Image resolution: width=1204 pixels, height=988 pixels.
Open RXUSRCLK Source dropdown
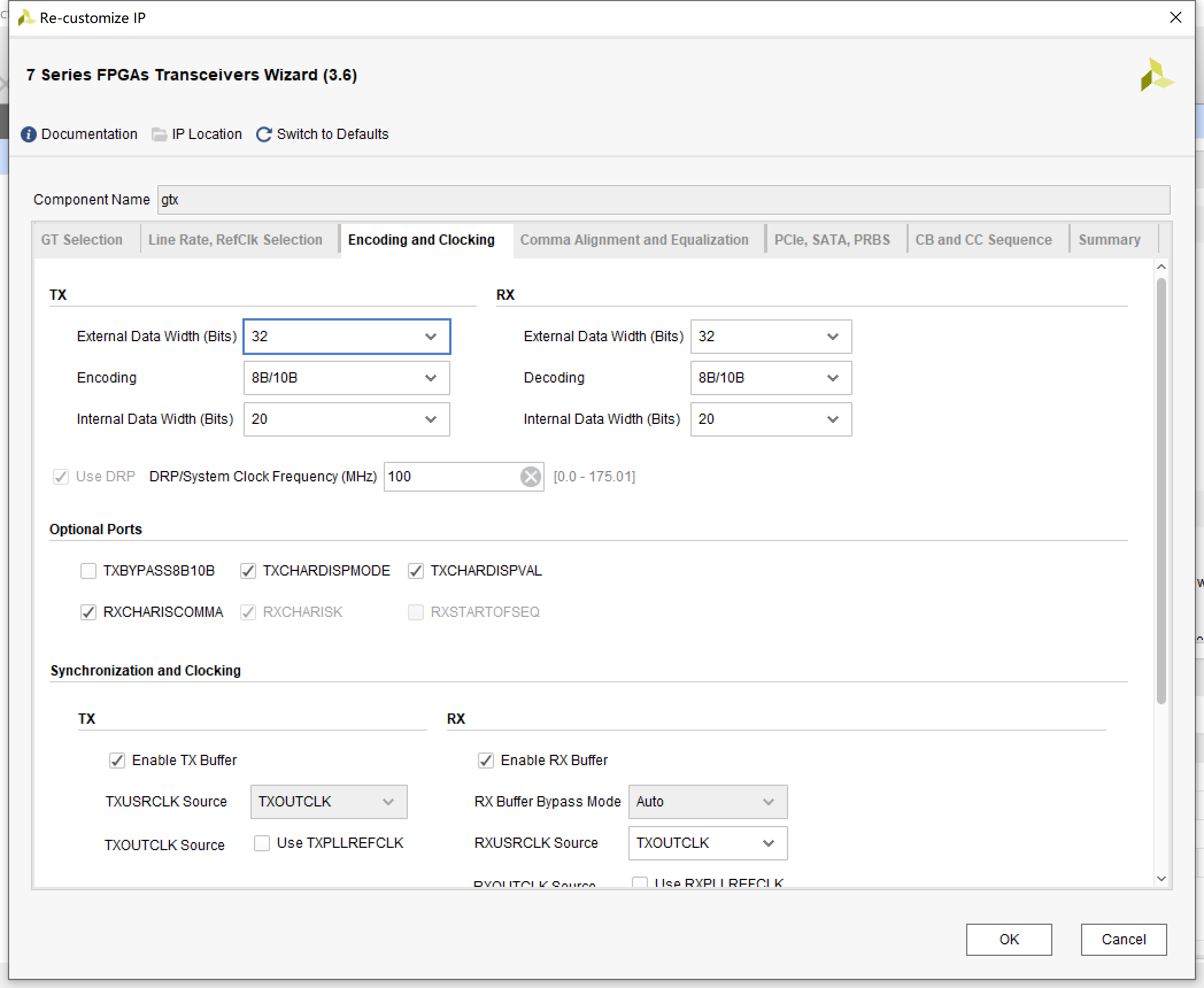click(x=708, y=843)
